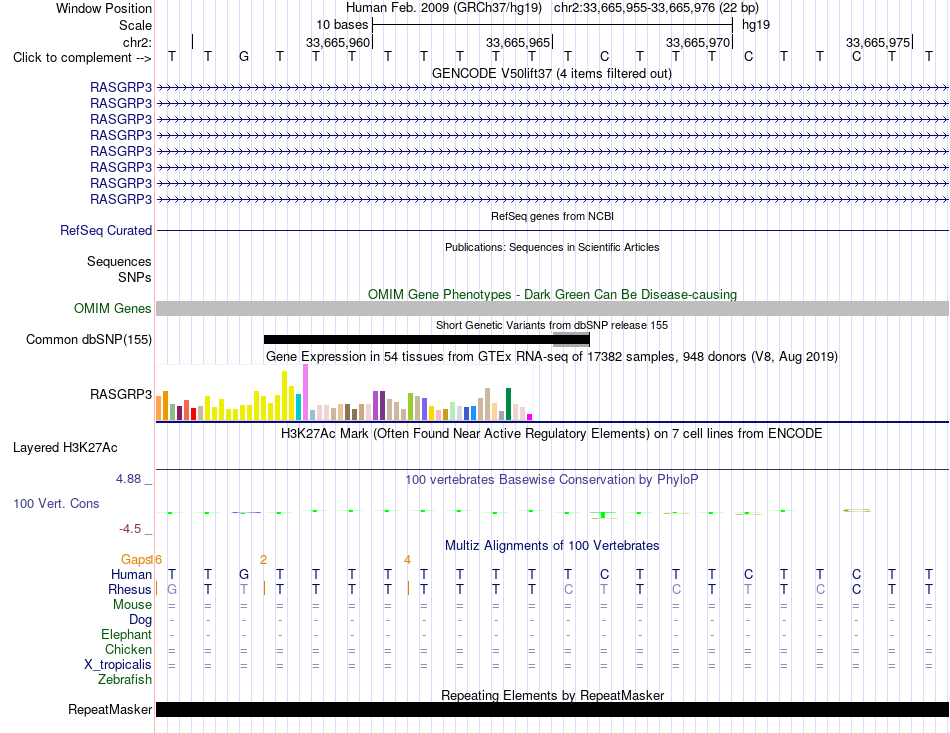The height and width of the screenshot is (733, 950).
Task: Click the -4.5 PhyloP lower scale value
Action: click(x=130, y=529)
